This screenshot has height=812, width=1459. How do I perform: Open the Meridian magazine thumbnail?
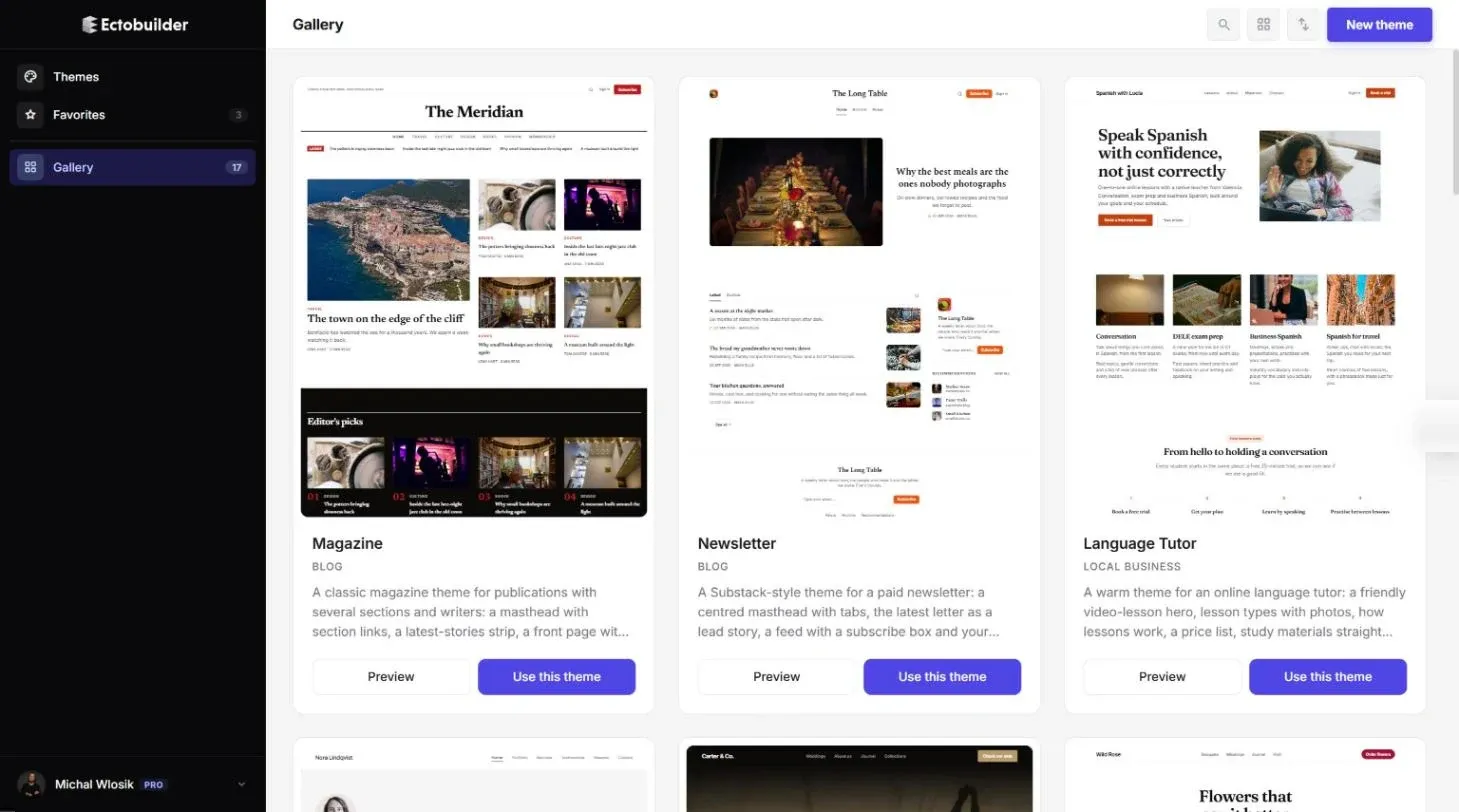pos(474,298)
